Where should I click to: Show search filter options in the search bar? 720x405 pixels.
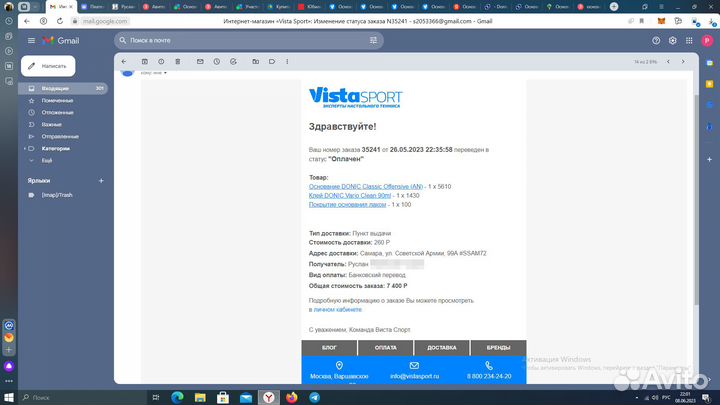coord(374,40)
